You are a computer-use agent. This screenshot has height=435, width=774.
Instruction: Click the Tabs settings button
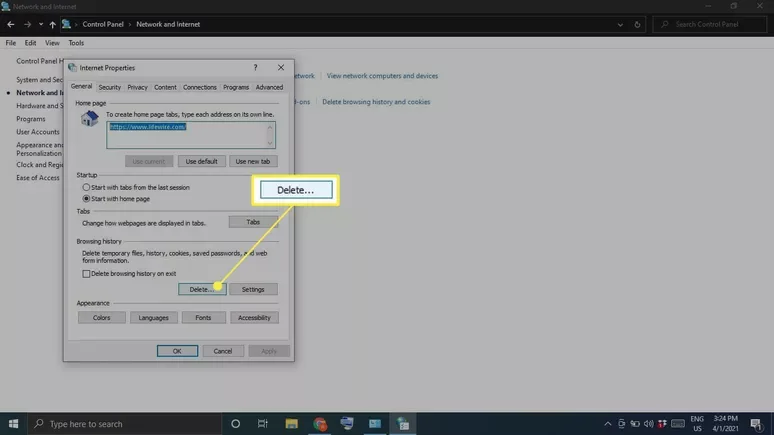253,222
